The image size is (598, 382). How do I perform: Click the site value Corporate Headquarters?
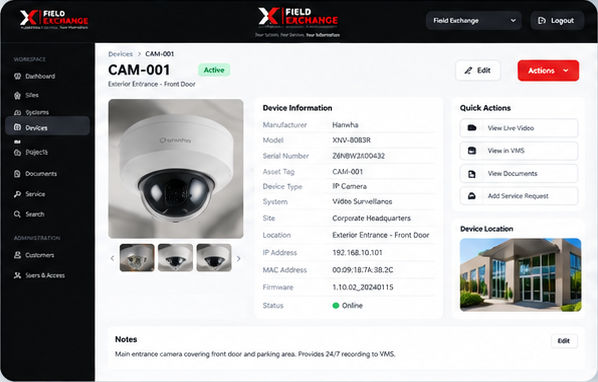pos(371,218)
